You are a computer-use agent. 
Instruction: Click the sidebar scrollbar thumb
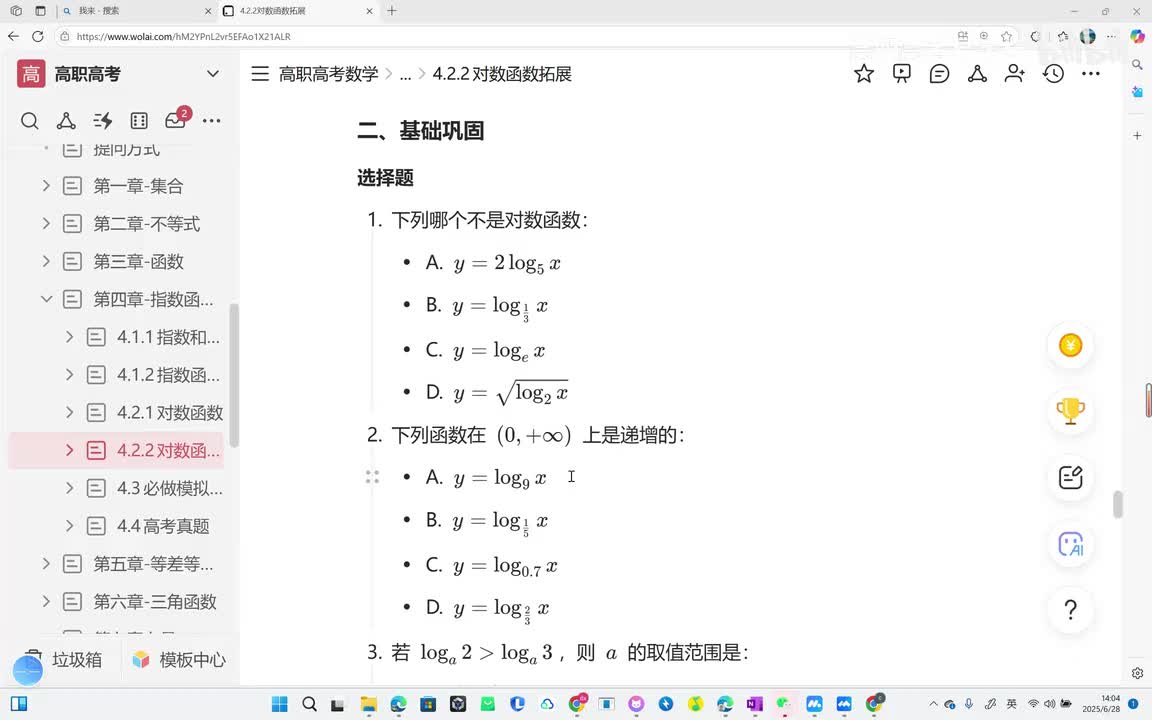pyautogui.click(x=234, y=375)
